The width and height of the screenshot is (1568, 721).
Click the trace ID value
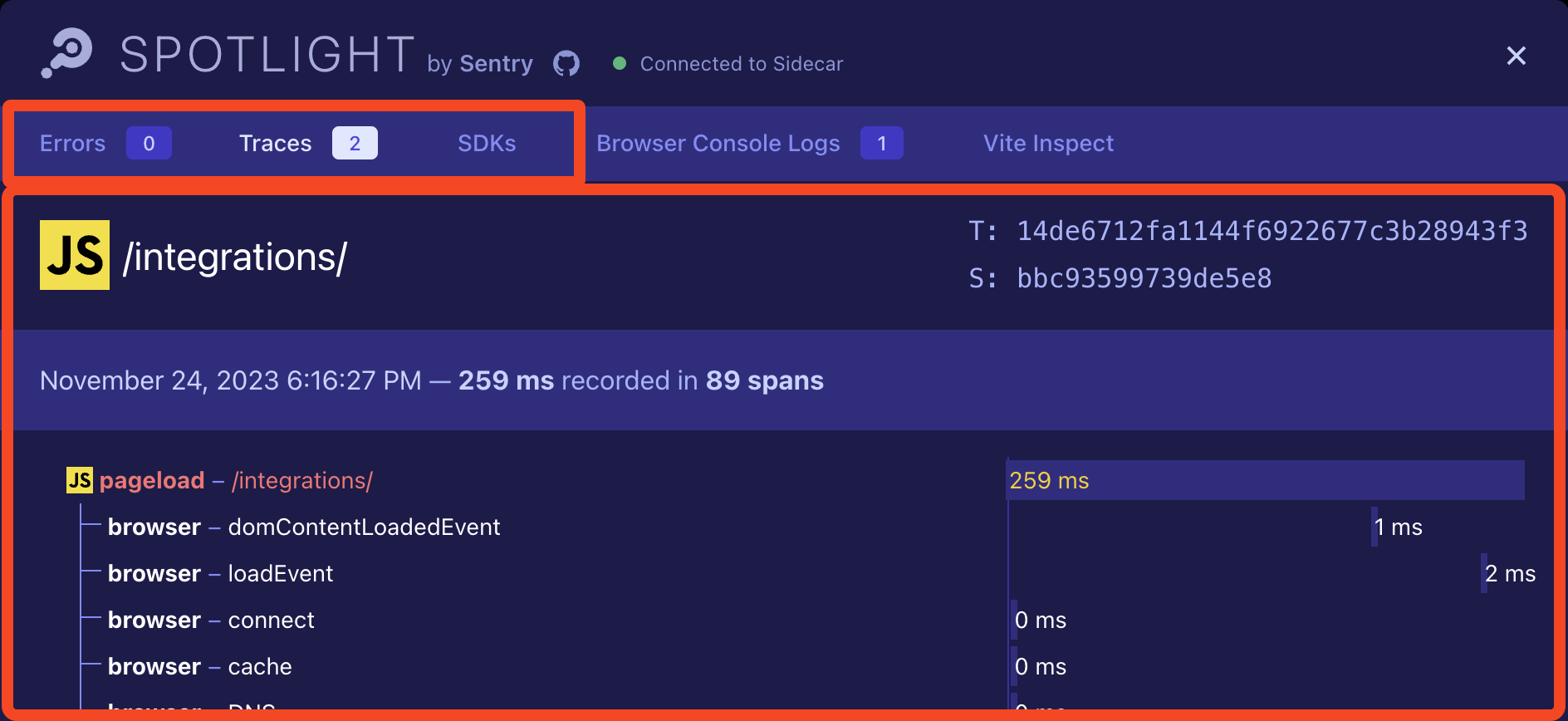coord(1272,231)
